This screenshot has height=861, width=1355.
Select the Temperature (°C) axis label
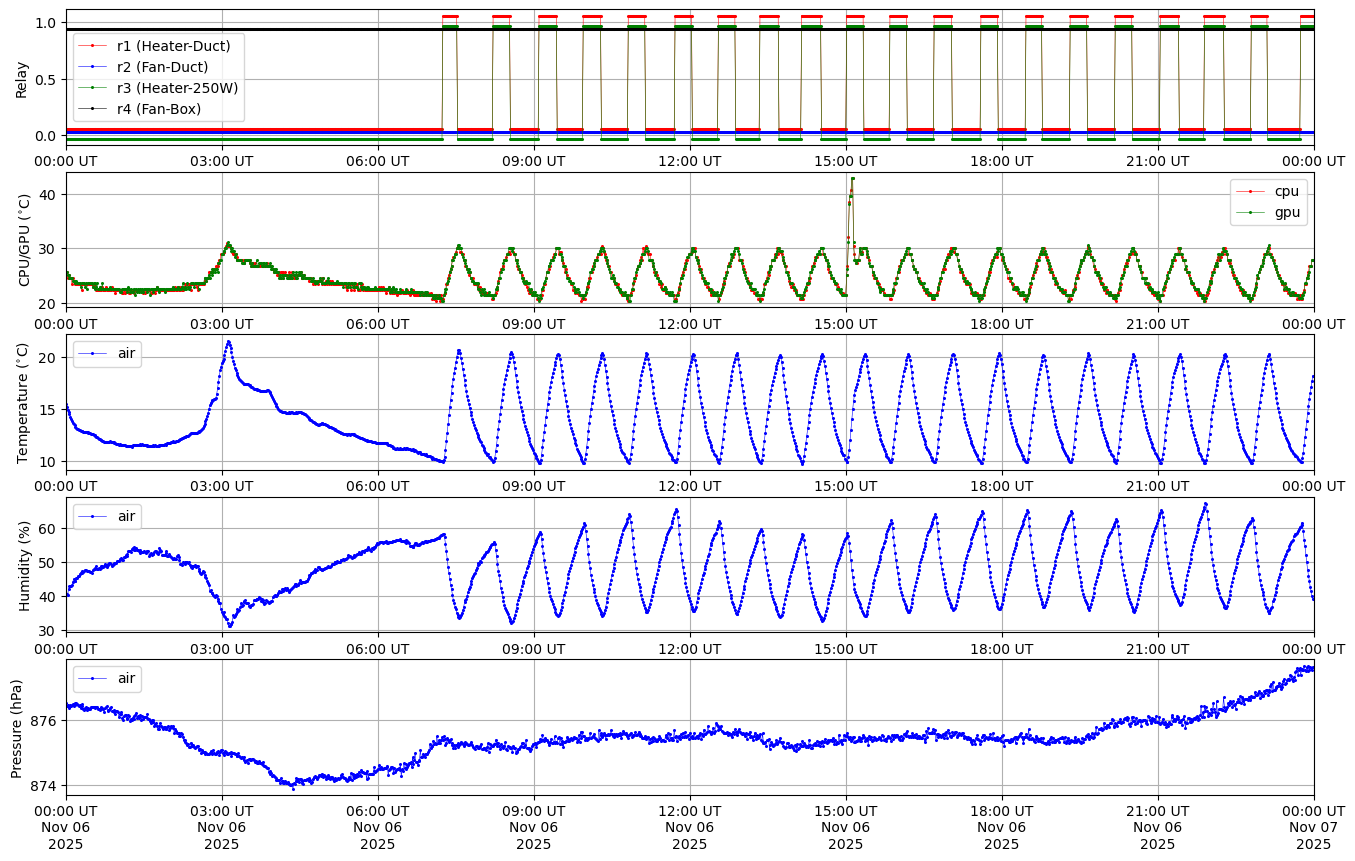(x=25, y=402)
